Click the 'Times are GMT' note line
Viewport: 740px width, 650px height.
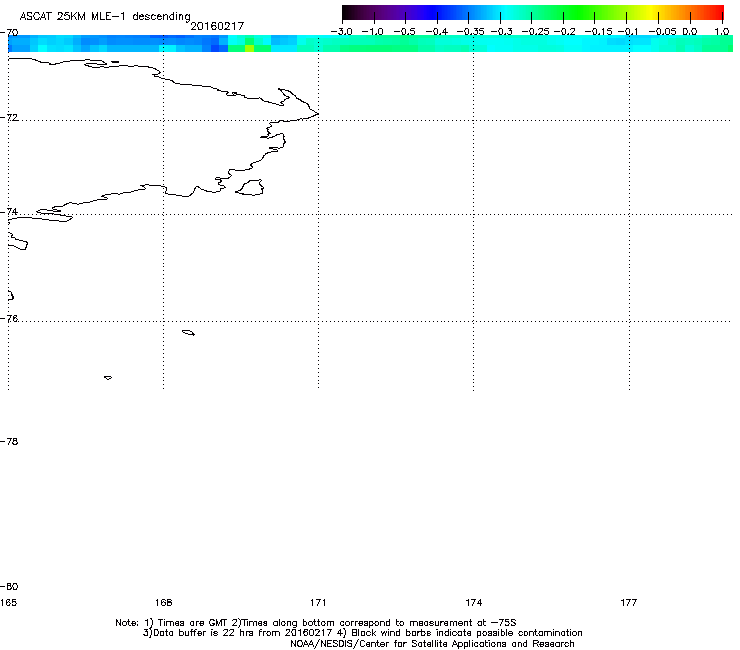[x=316, y=623]
